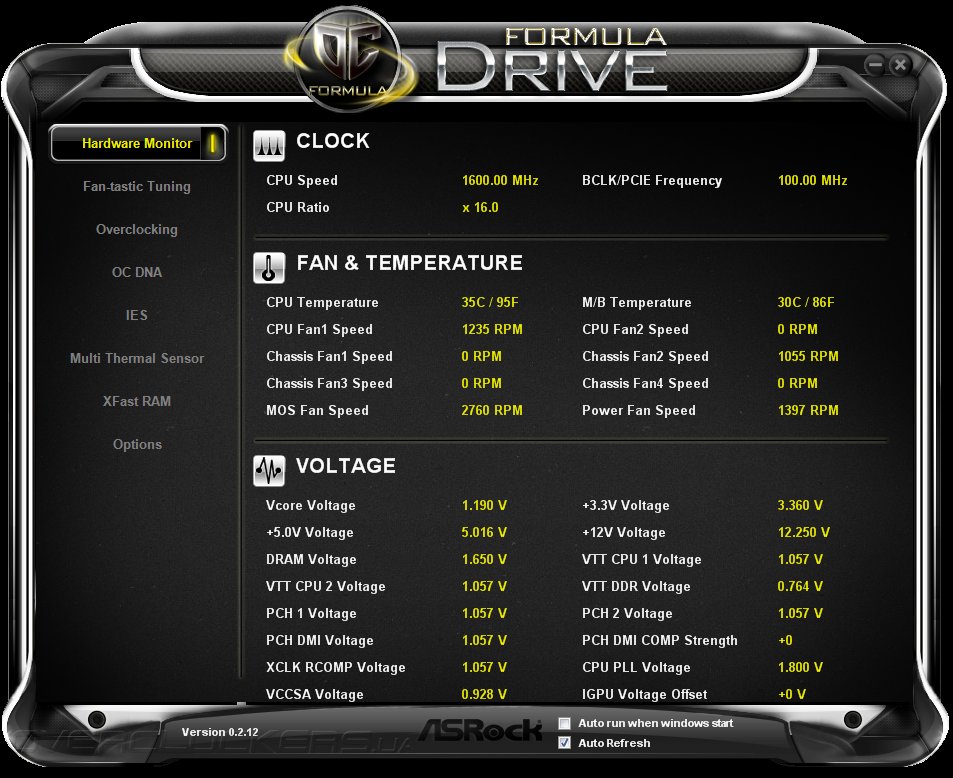Click the VTT CPU 2 Voltage label
Image resolution: width=953 pixels, height=778 pixels.
tap(326, 587)
